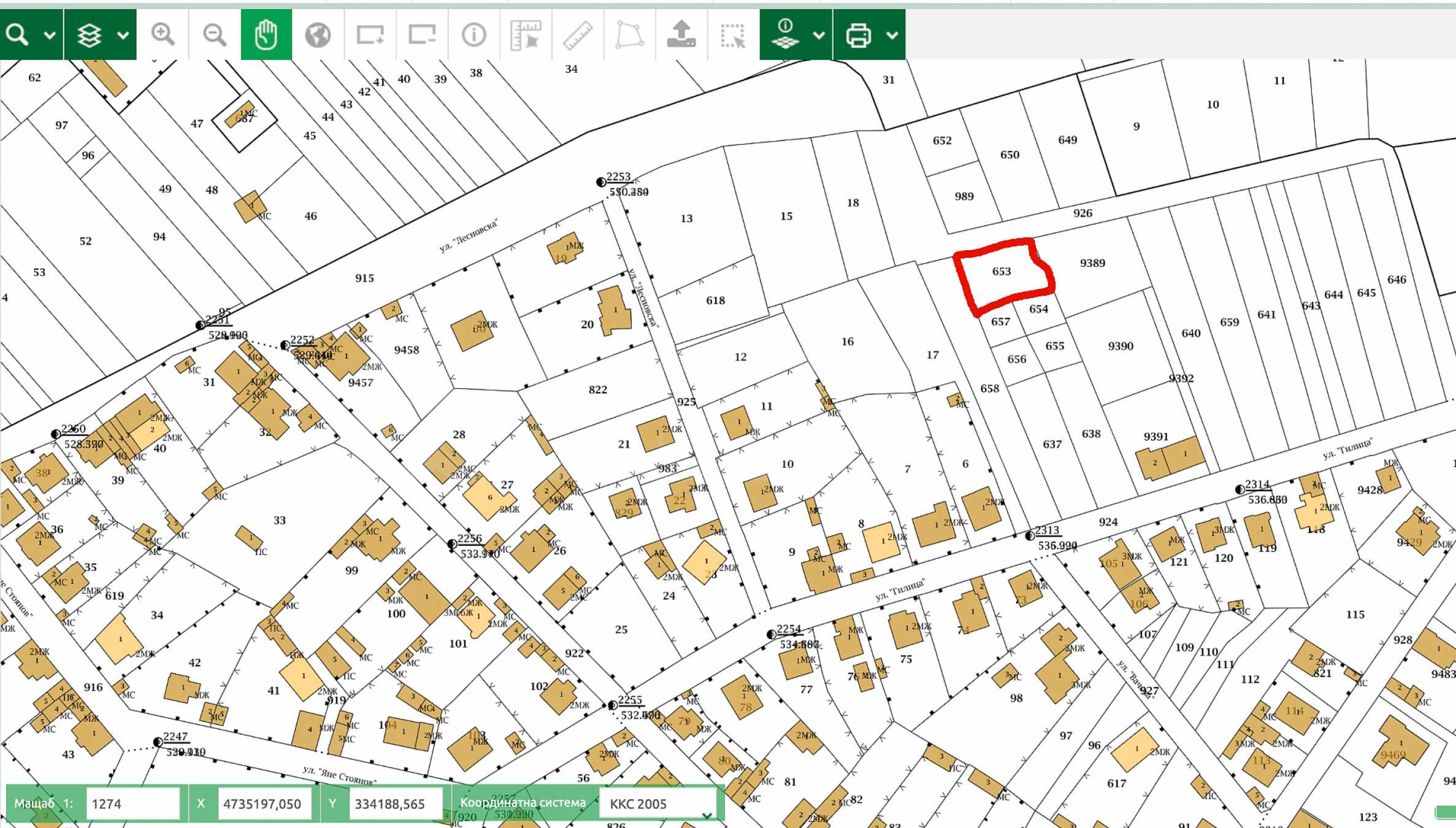
Task: Click the printer icon
Action: pos(858,35)
